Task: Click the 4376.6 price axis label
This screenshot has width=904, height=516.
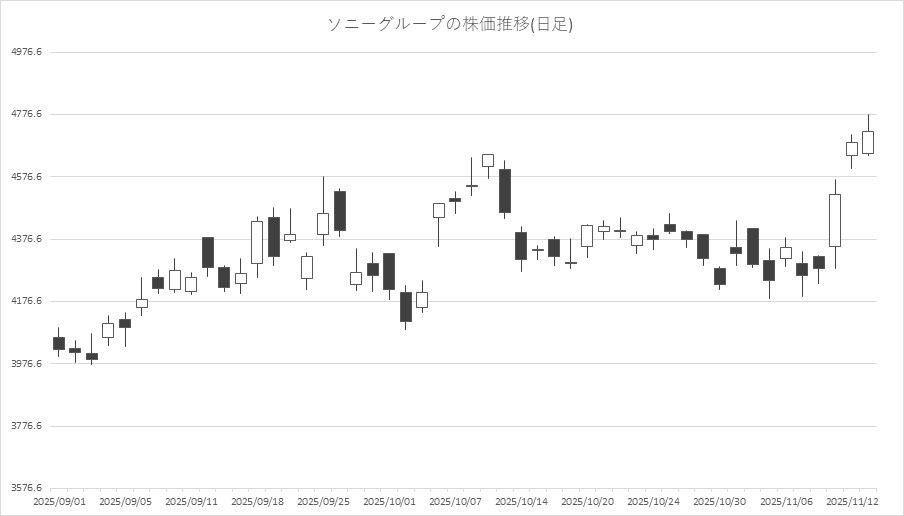Action: (x=25, y=239)
